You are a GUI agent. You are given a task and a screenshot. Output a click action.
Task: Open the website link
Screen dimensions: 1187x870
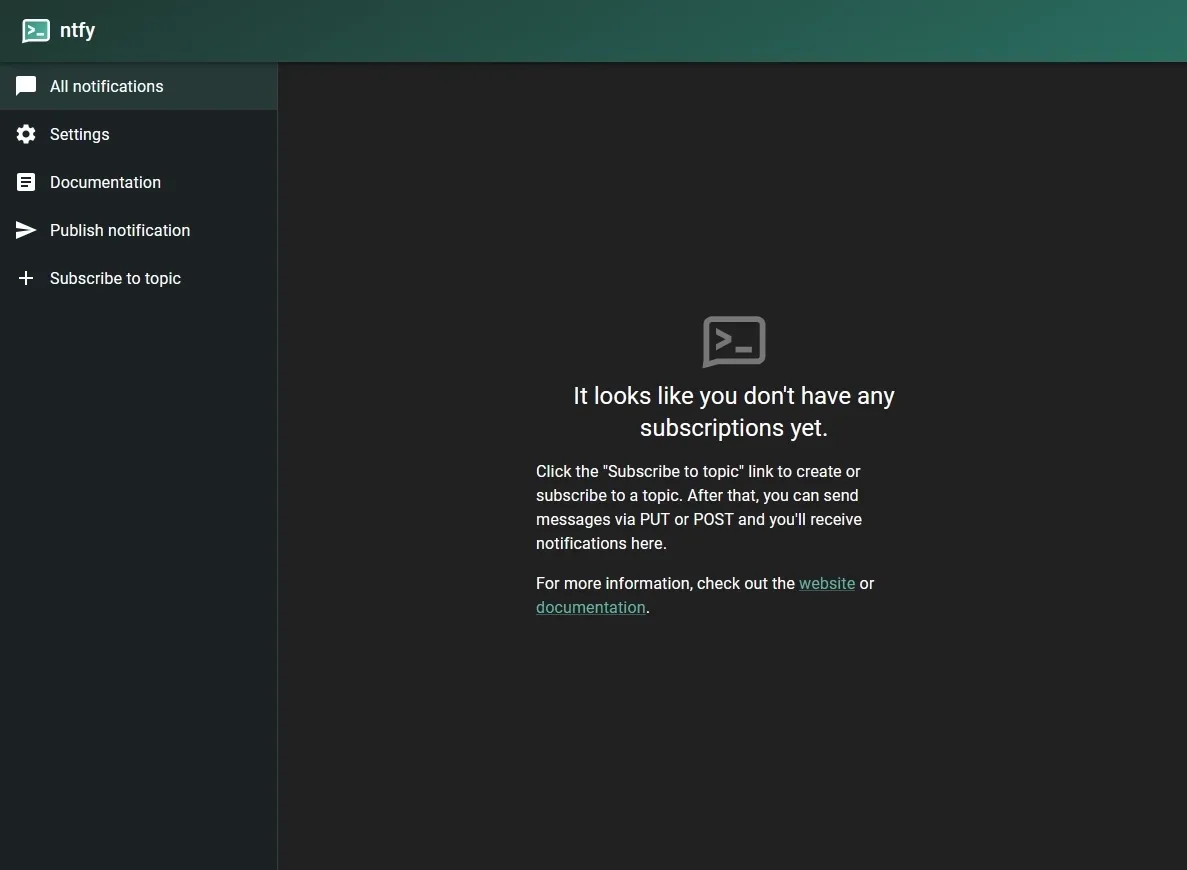coord(826,583)
